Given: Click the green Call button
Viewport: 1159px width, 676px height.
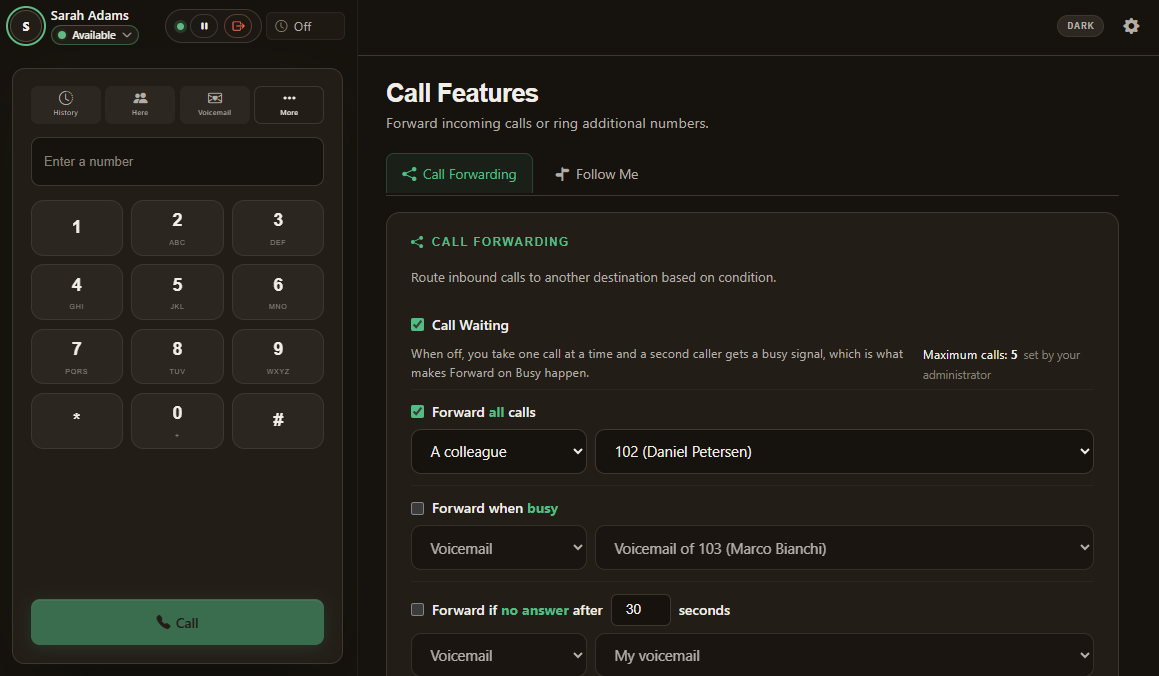Looking at the screenshot, I should [x=177, y=622].
